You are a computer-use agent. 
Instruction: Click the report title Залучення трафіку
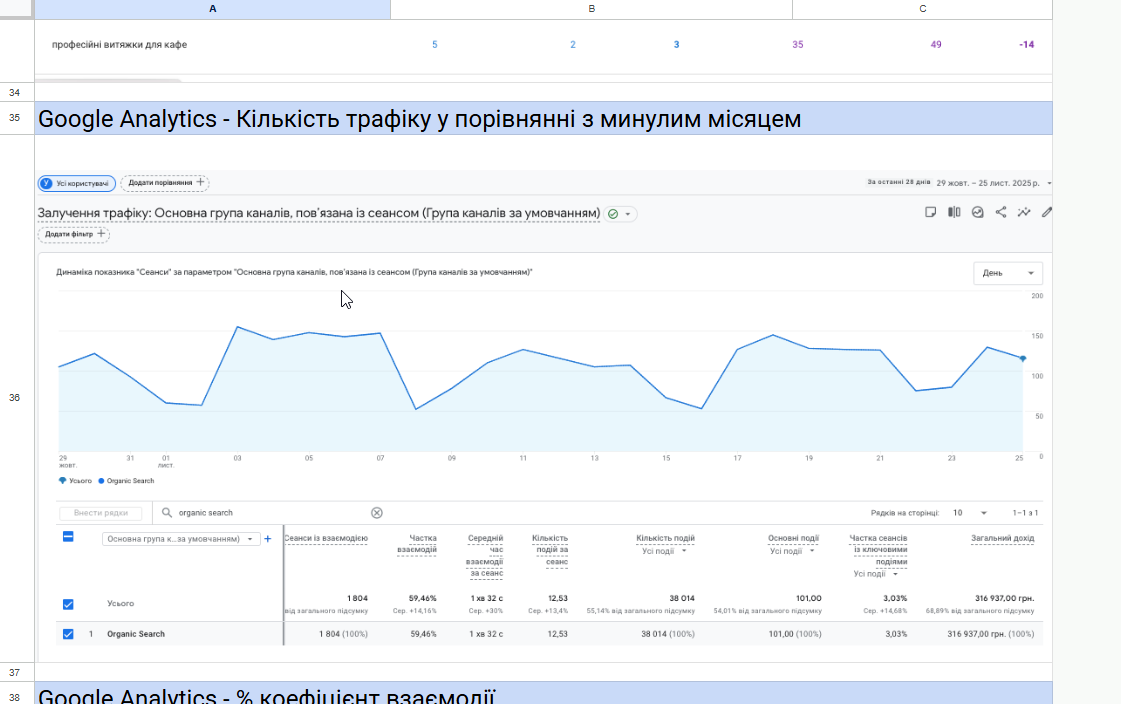tap(319, 213)
